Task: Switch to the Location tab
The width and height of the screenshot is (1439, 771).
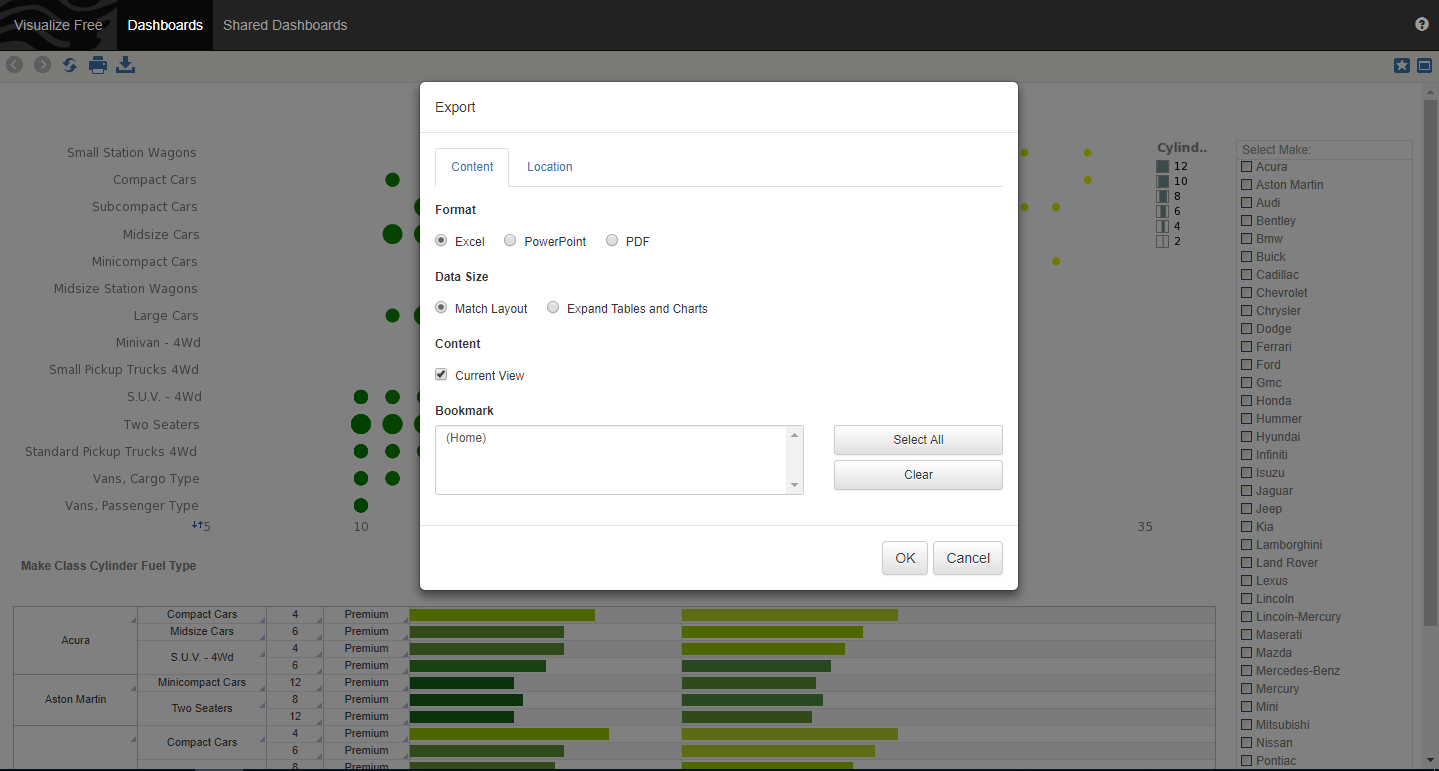Action: (x=550, y=167)
